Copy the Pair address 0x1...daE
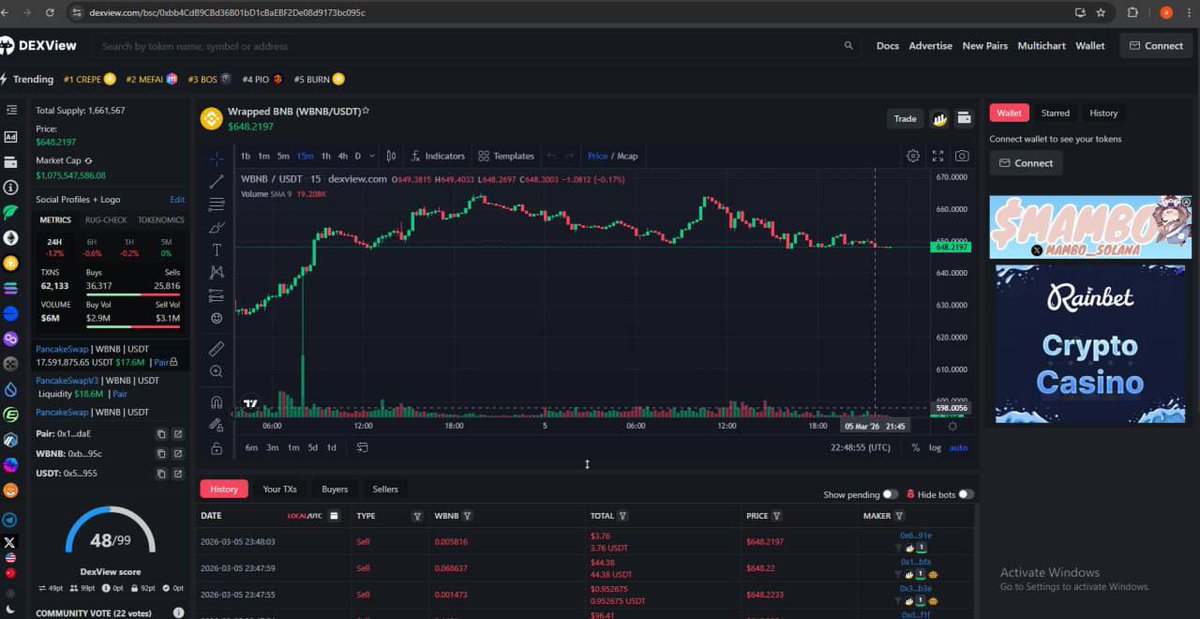This screenshot has height=619, width=1200. pyautogui.click(x=161, y=434)
